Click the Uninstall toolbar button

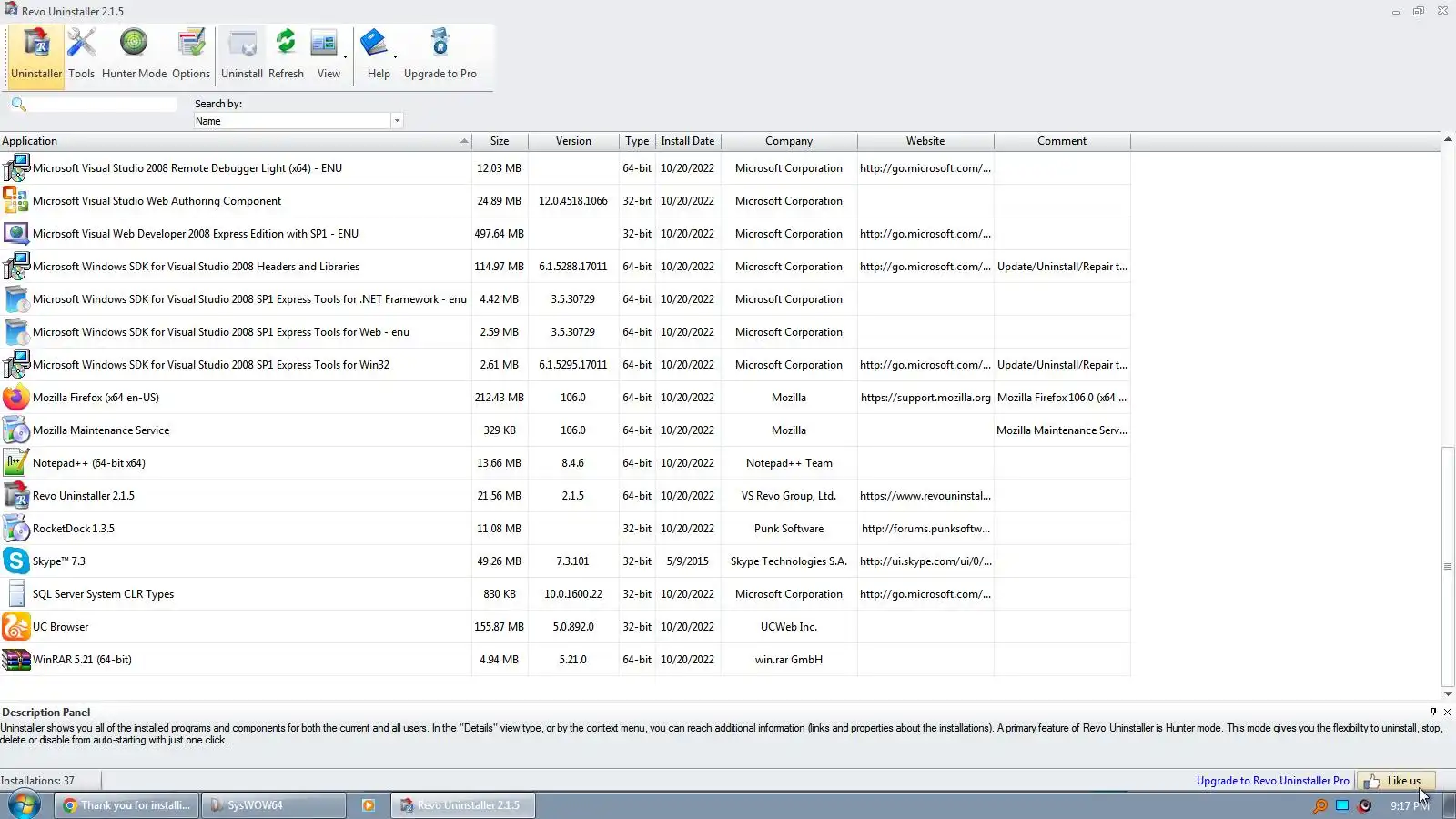click(242, 56)
